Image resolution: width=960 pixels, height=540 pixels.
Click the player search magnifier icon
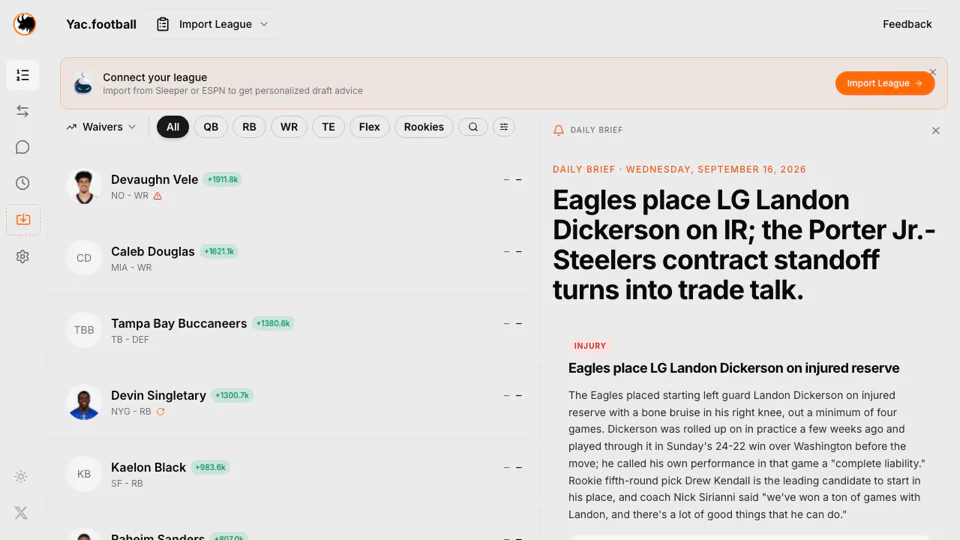[473, 127]
